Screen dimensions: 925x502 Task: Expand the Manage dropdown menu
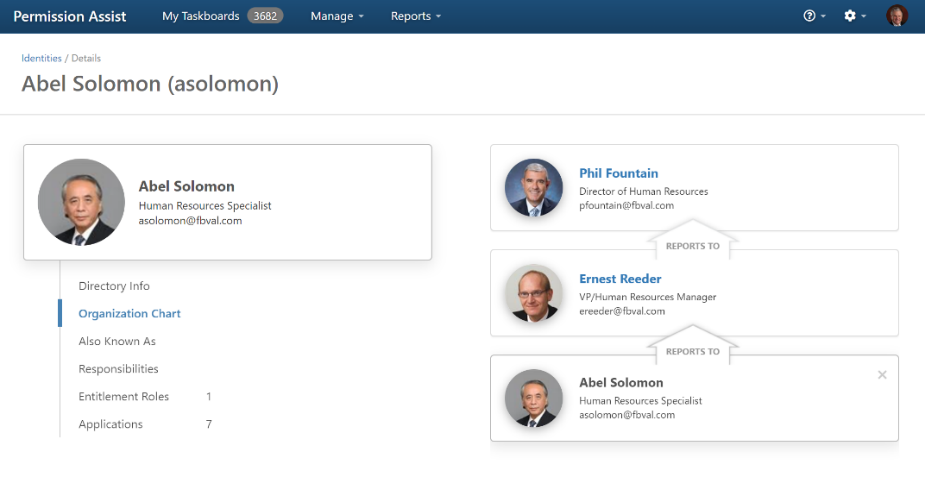tap(337, 16)
